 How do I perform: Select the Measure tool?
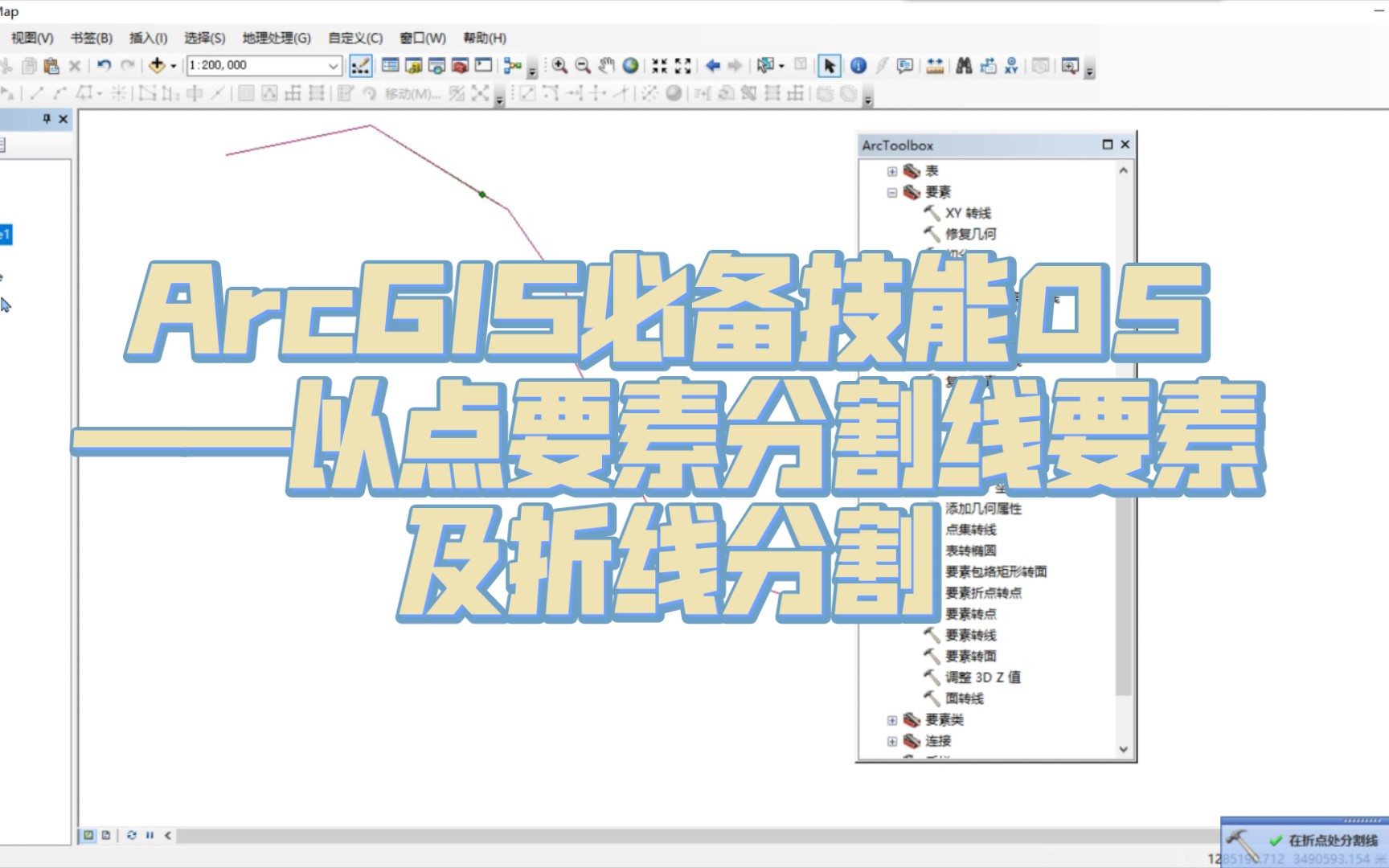point(936,66)
